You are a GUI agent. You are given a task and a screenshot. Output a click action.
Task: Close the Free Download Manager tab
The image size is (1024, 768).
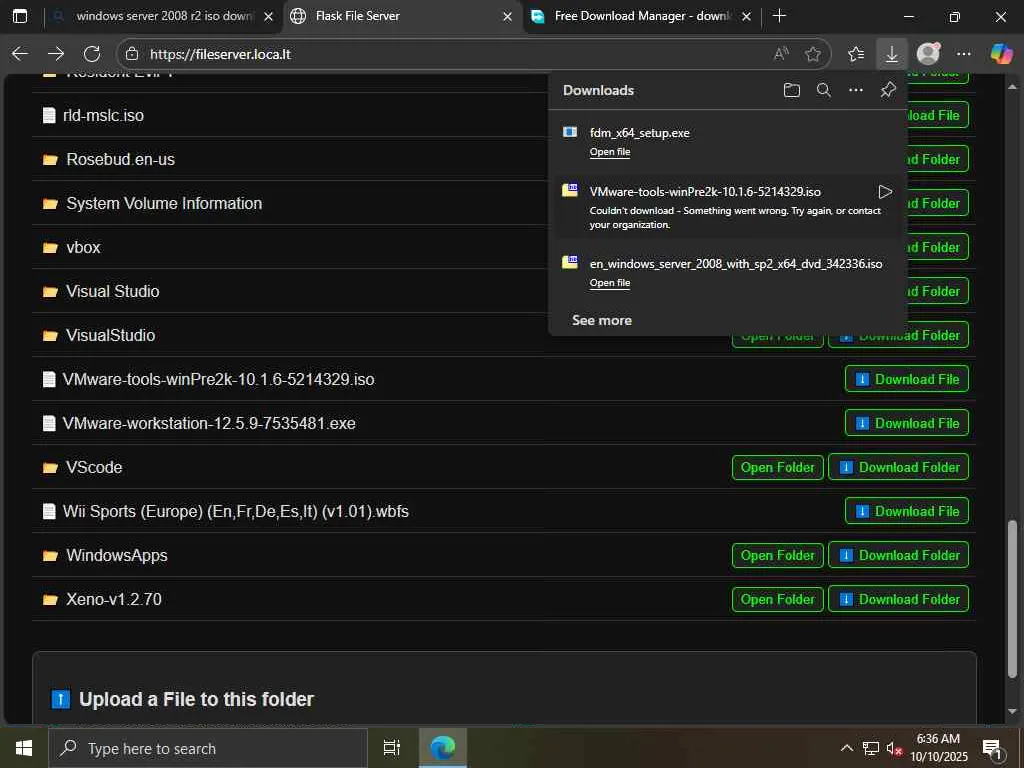tap(746, 16)
